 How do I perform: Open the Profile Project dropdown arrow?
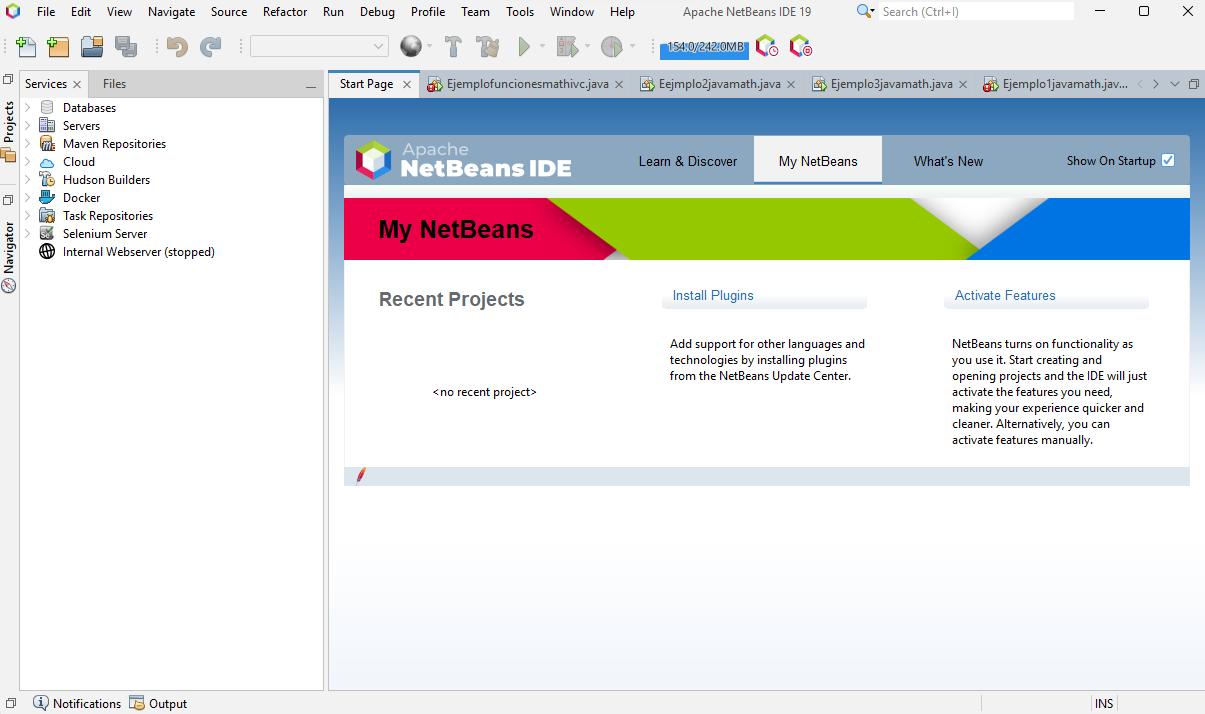(x=633, y=46)
